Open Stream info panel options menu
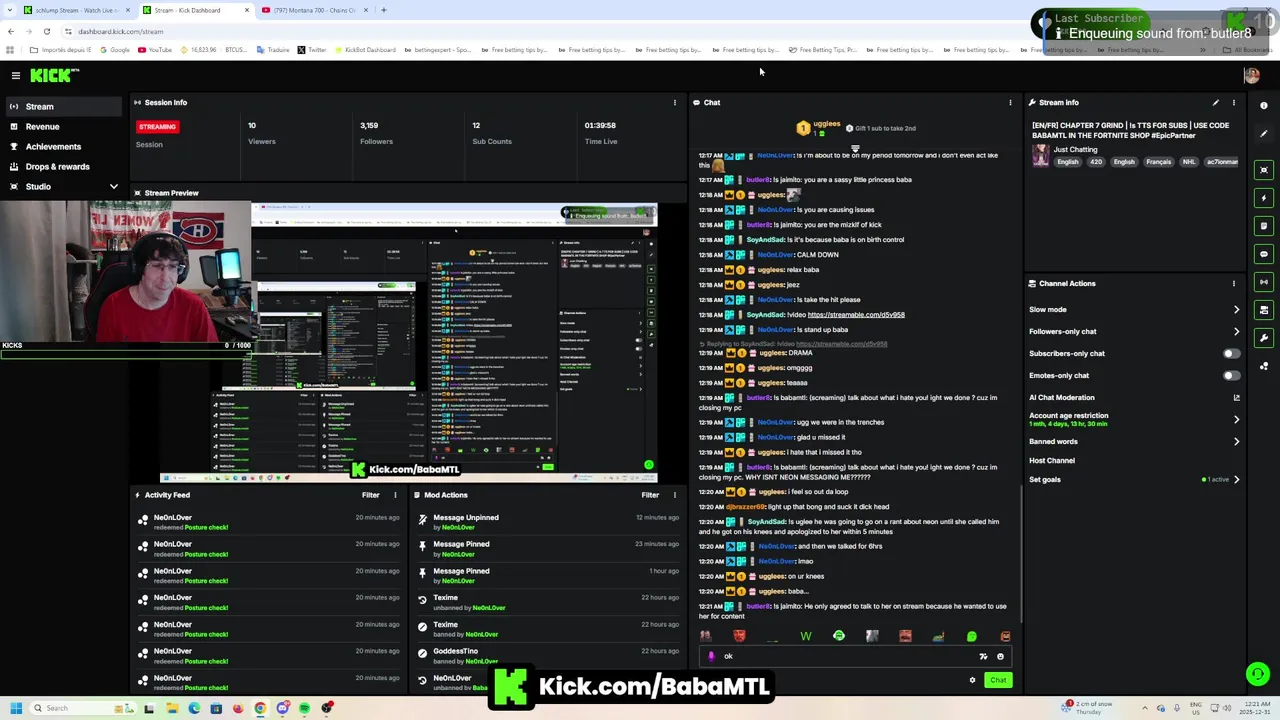 coord(1234,102)
